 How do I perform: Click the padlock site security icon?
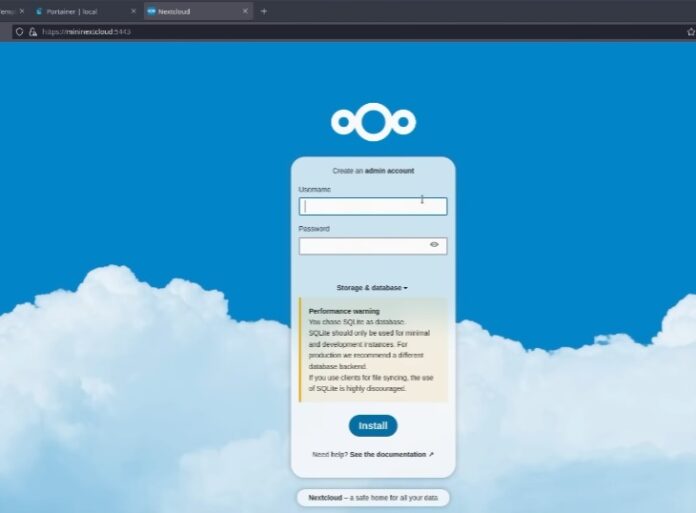33,32
